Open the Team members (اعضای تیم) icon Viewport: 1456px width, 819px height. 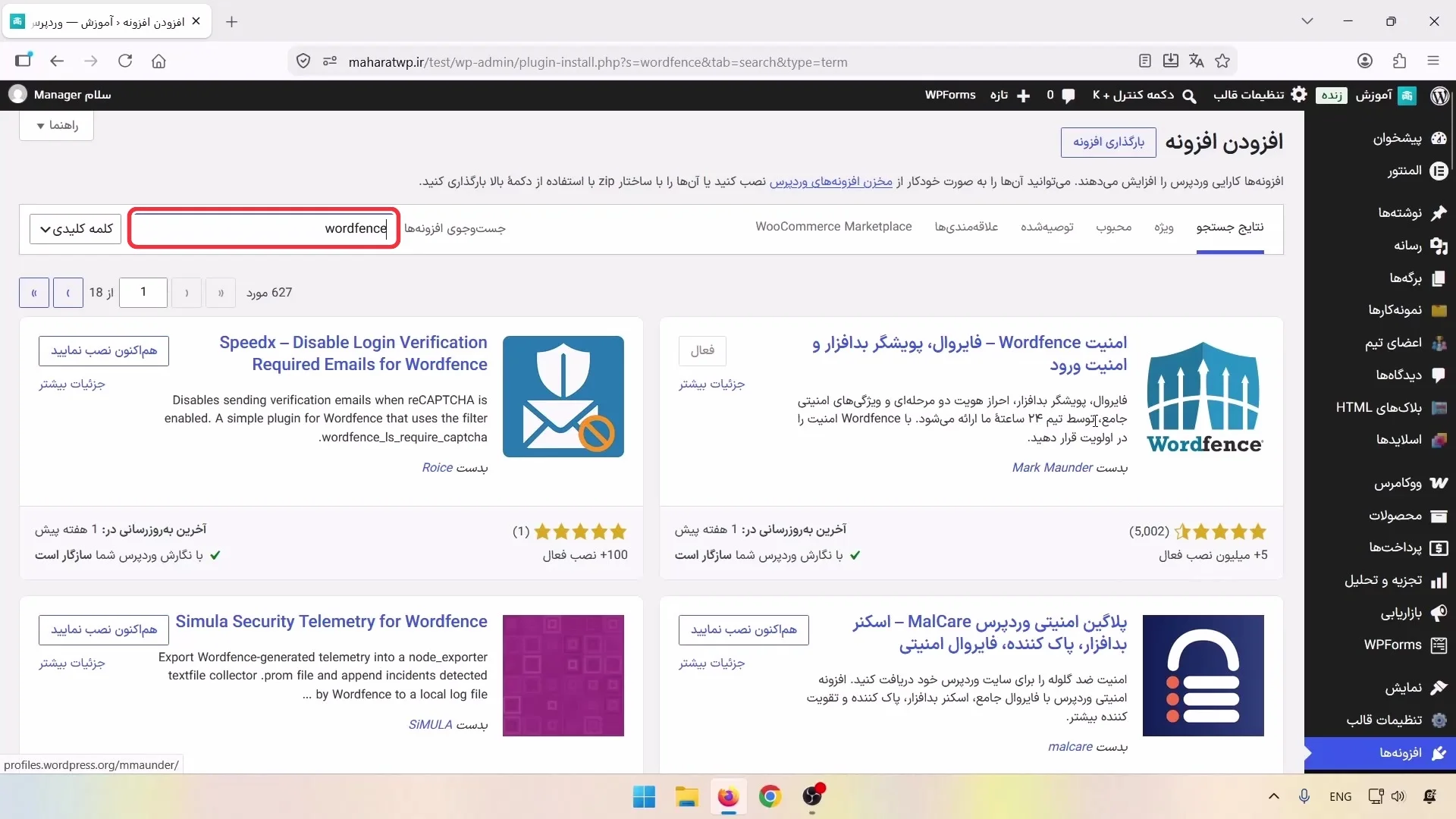pos(1439,343)
